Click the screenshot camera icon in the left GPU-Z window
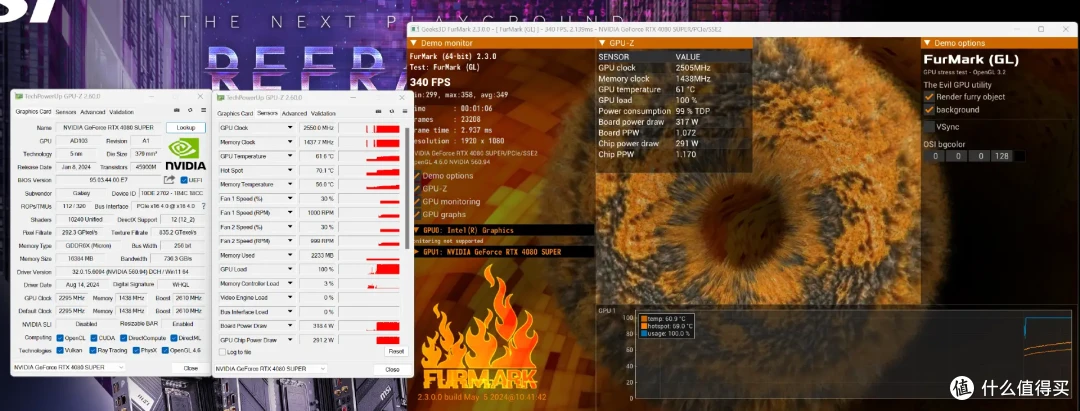The image size is (1080, 411). tap(177, 110)
